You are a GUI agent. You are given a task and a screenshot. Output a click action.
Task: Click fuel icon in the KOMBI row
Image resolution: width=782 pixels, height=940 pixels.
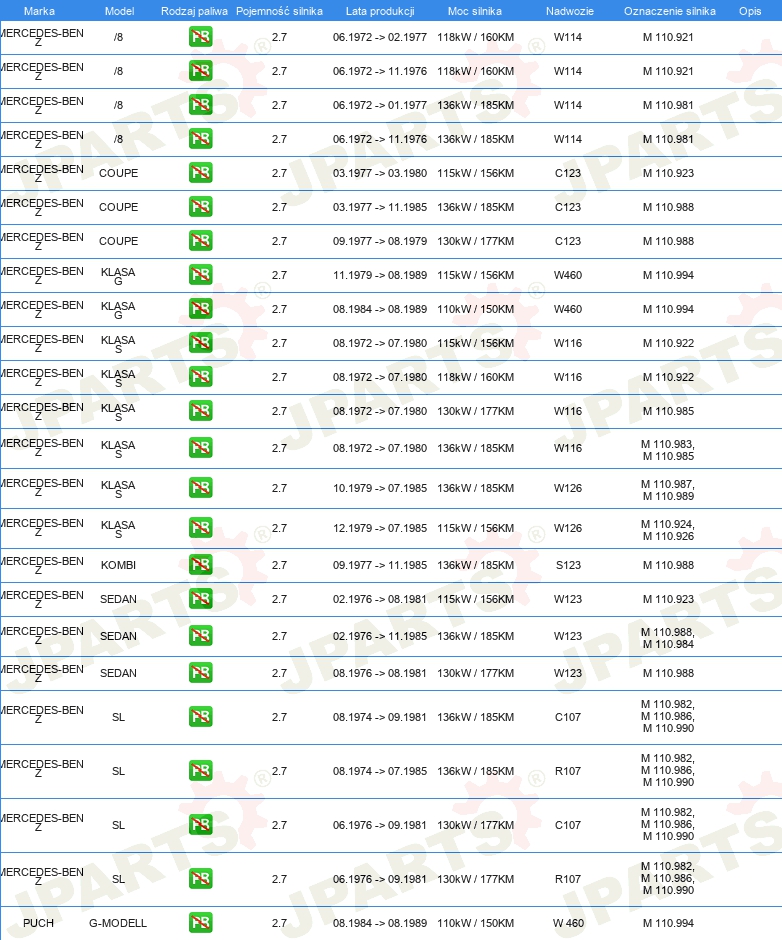tap(200, 565)
